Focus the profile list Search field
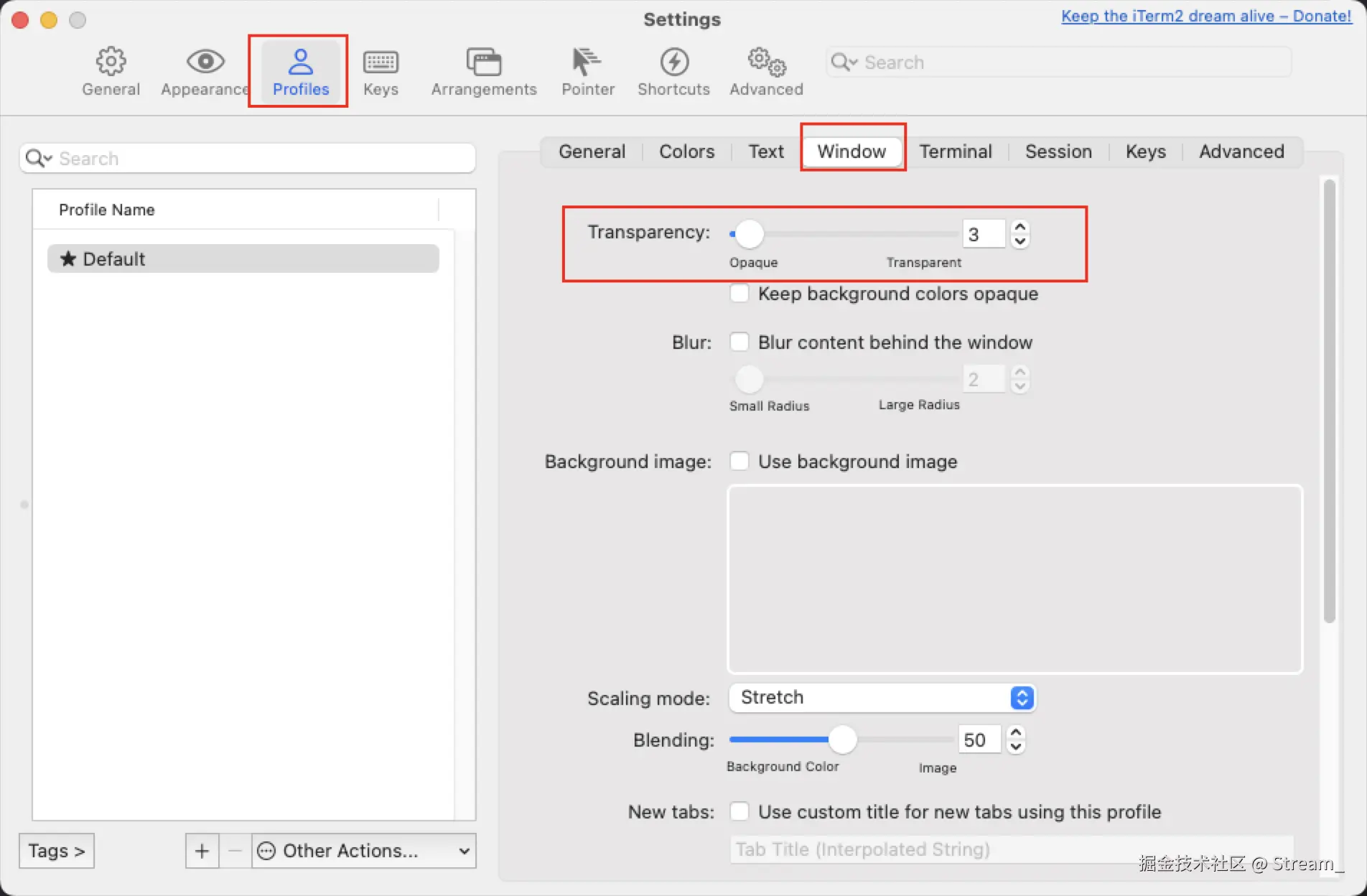This screenshot has width=1367, height=896. (248, 158)
